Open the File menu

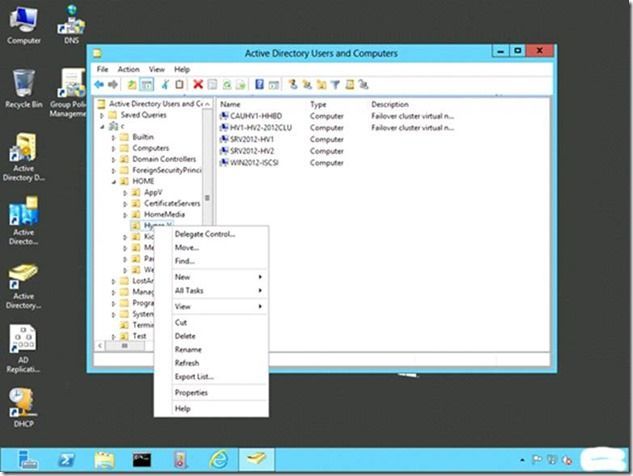click(x=103, y=69)
